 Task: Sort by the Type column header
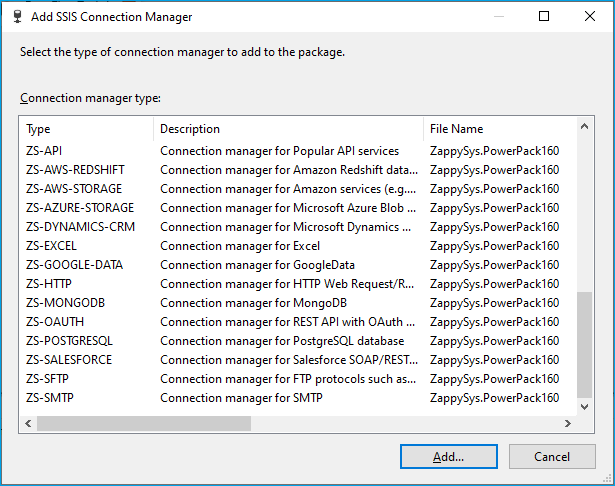tap(86, 129)
